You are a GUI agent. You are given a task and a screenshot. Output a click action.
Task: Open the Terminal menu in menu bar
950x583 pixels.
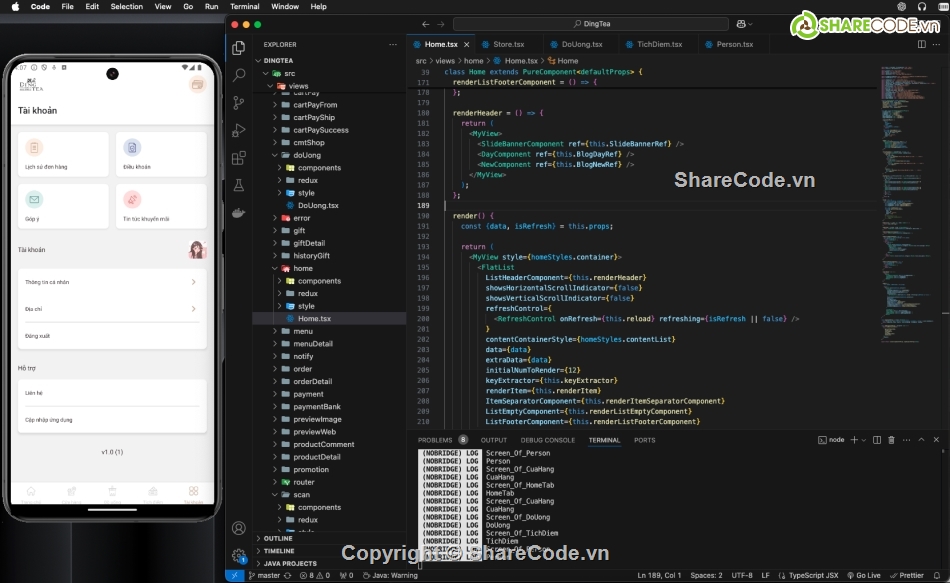pos(245,7)
